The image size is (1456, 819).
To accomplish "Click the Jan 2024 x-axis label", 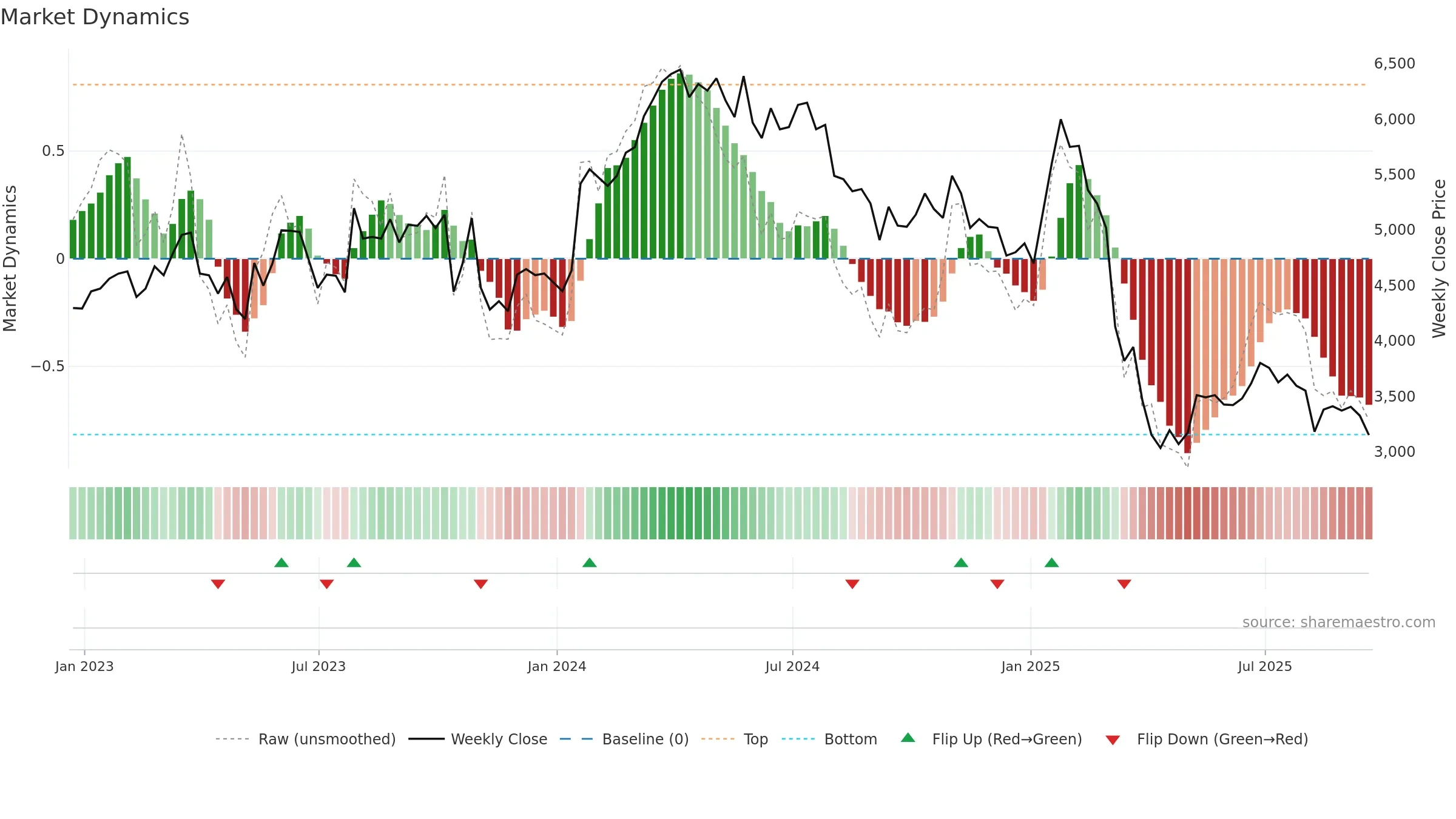I will [x=557, y=666].
